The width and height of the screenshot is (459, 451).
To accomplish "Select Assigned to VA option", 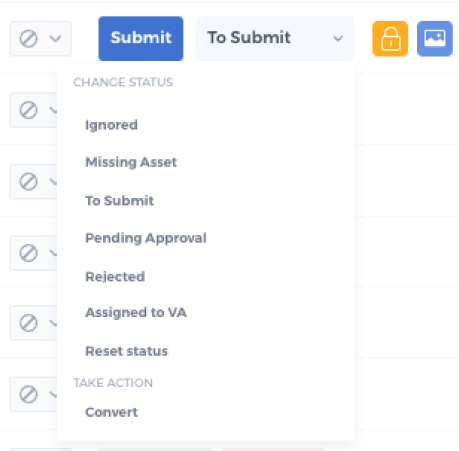I will [x=136, y=313].
